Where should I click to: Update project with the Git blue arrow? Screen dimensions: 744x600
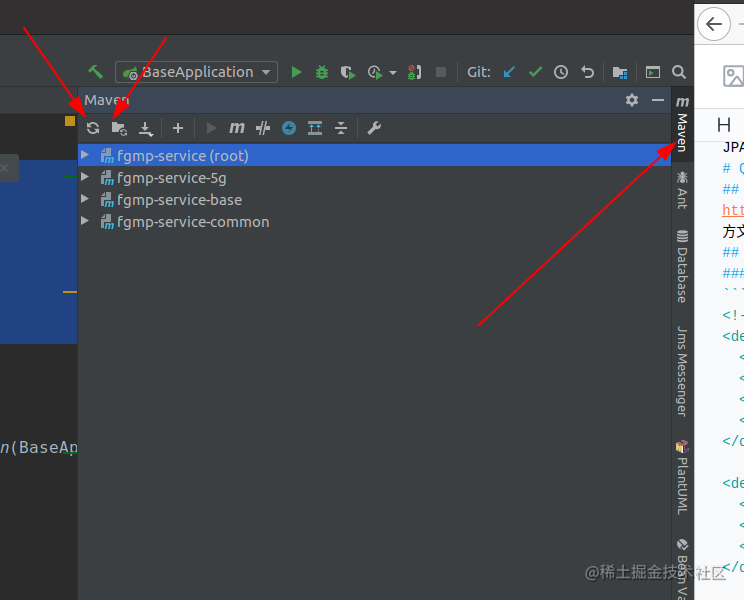tap(509, 72)
